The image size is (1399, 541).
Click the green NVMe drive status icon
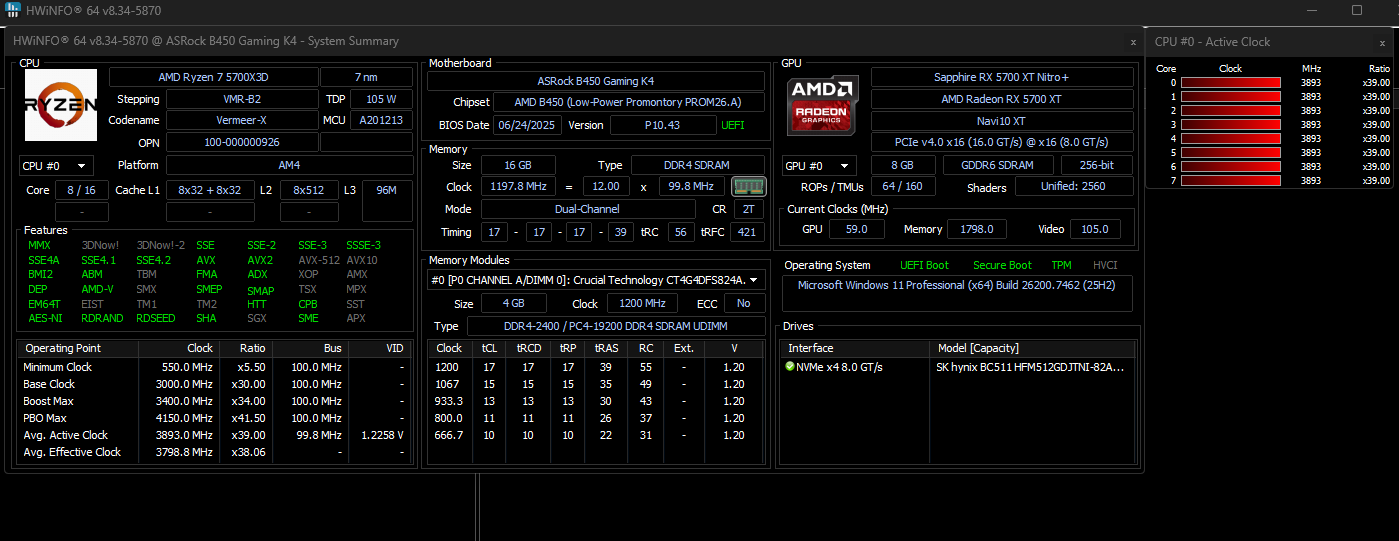pos(790,367)
